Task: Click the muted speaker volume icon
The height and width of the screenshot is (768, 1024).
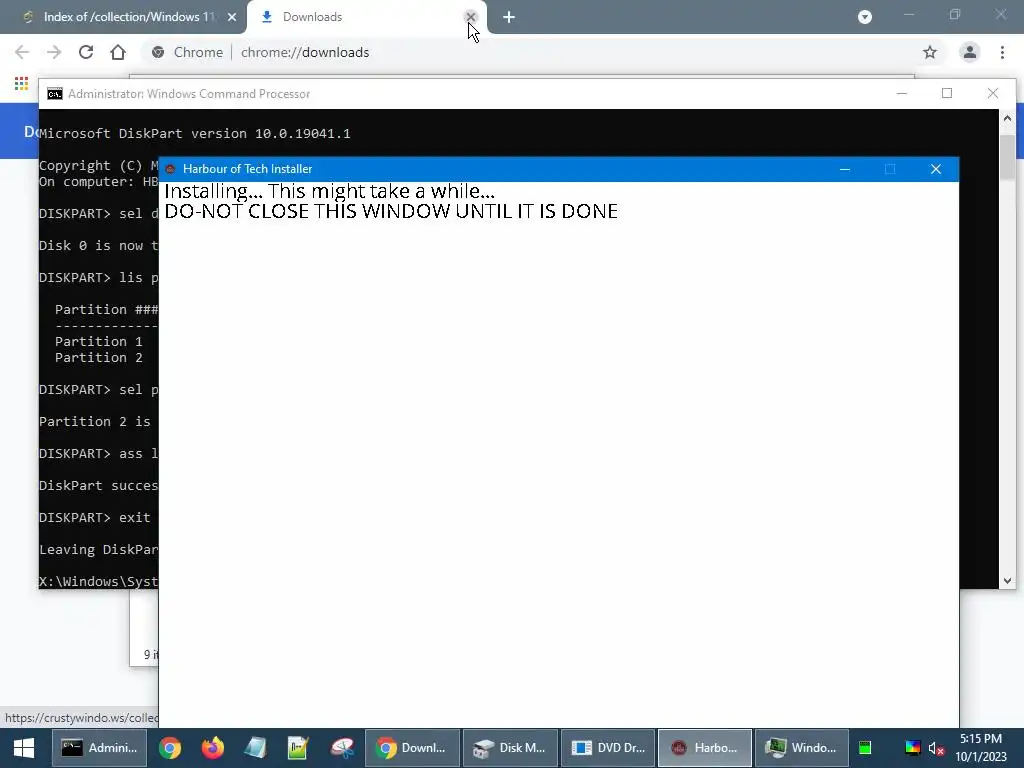Action: coord(936,748)
